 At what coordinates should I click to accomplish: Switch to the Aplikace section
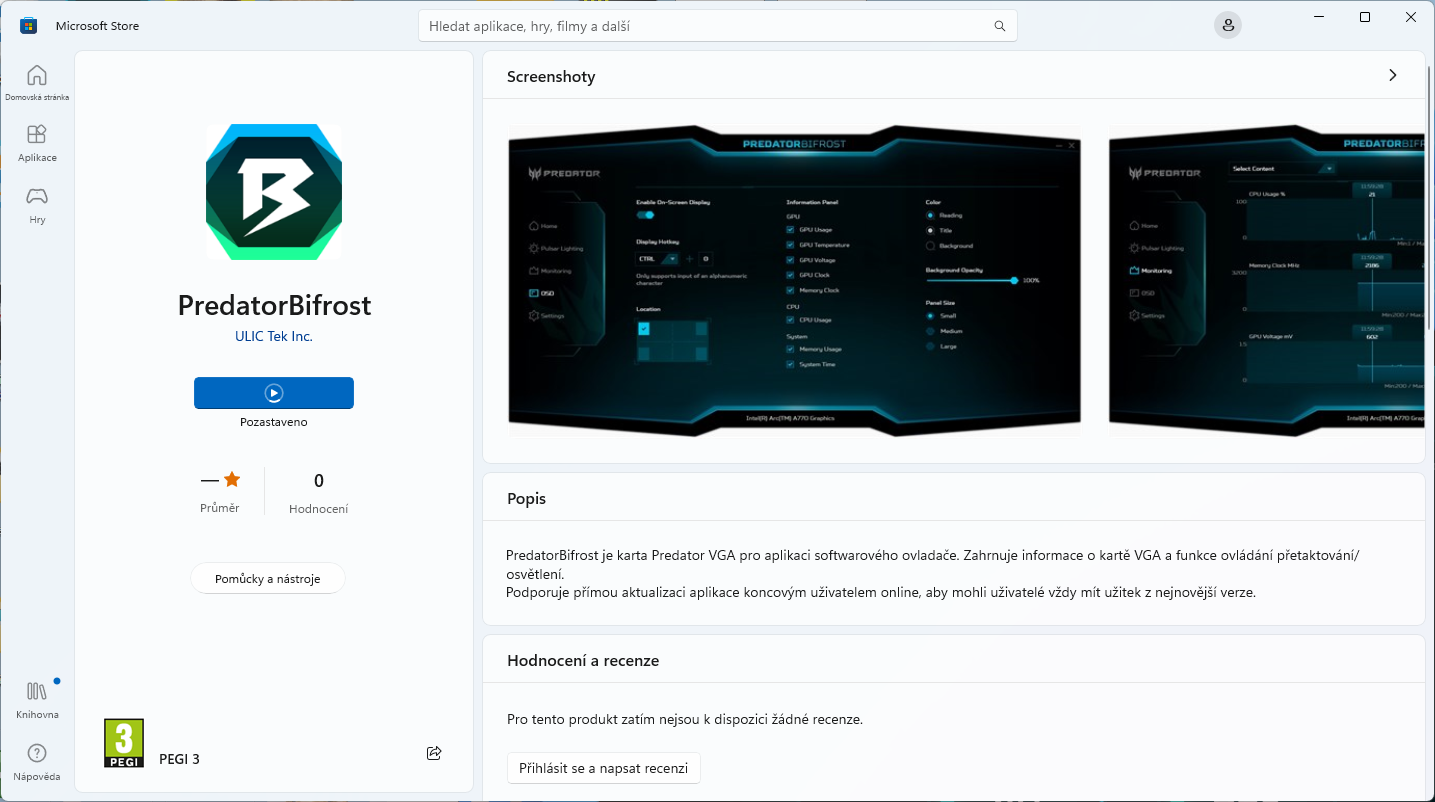pyautogui.click(x=36, y=141)
